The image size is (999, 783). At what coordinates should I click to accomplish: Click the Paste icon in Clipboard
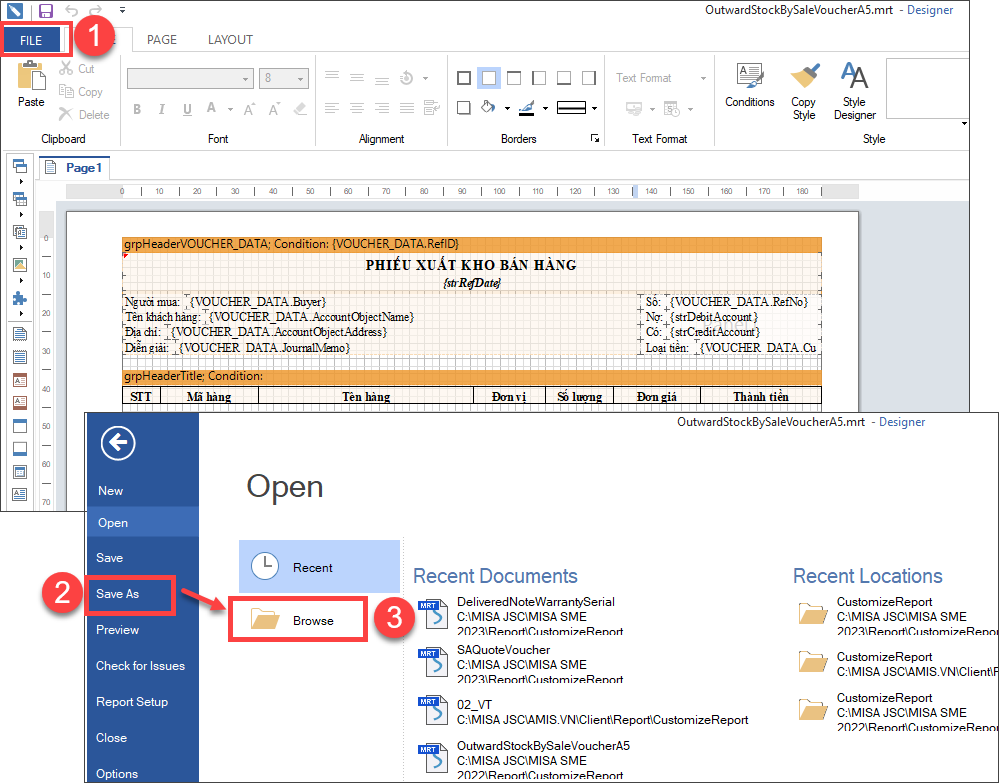31,84
